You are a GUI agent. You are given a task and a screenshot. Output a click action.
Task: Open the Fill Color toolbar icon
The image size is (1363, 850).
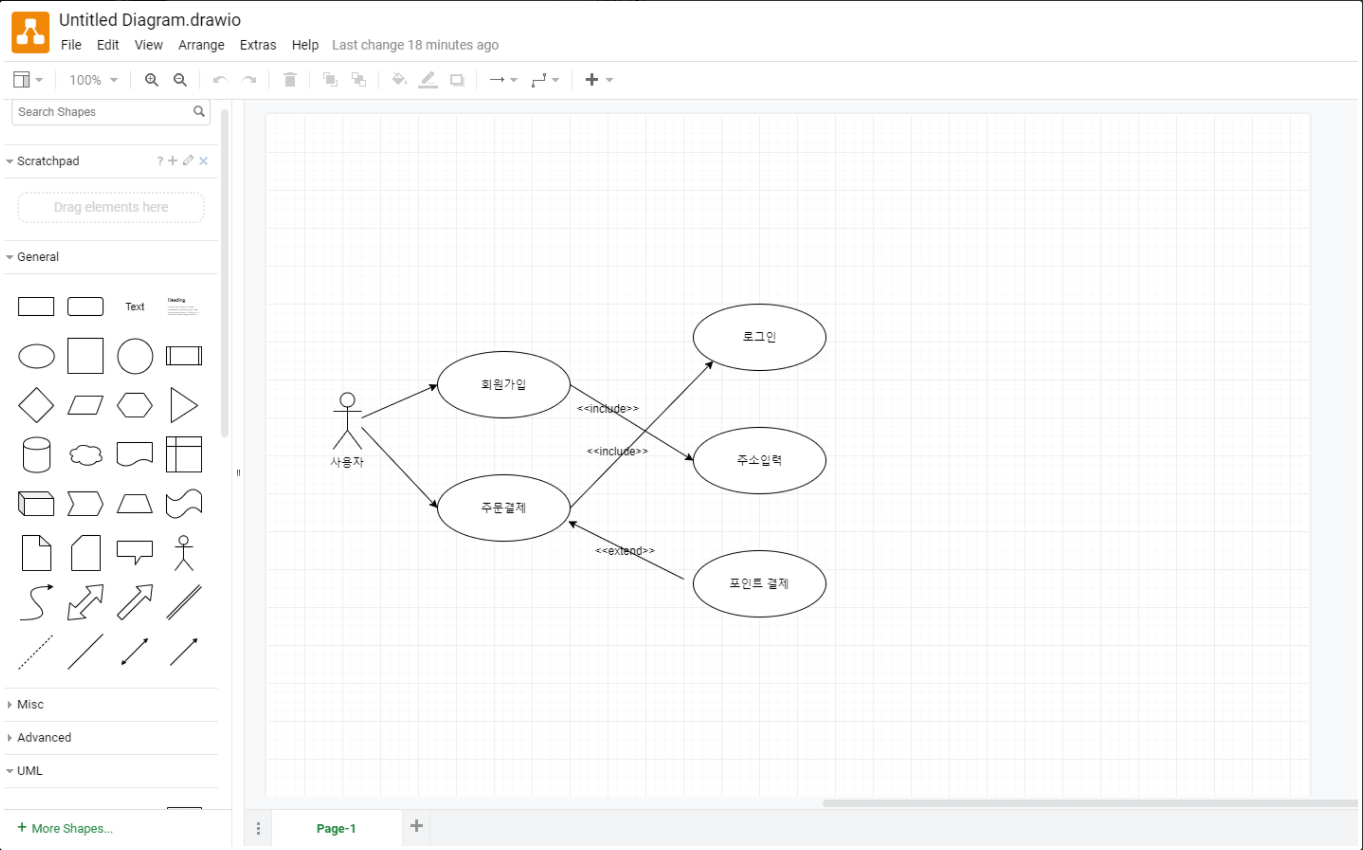pyautogui.click(x=399, y=79)
